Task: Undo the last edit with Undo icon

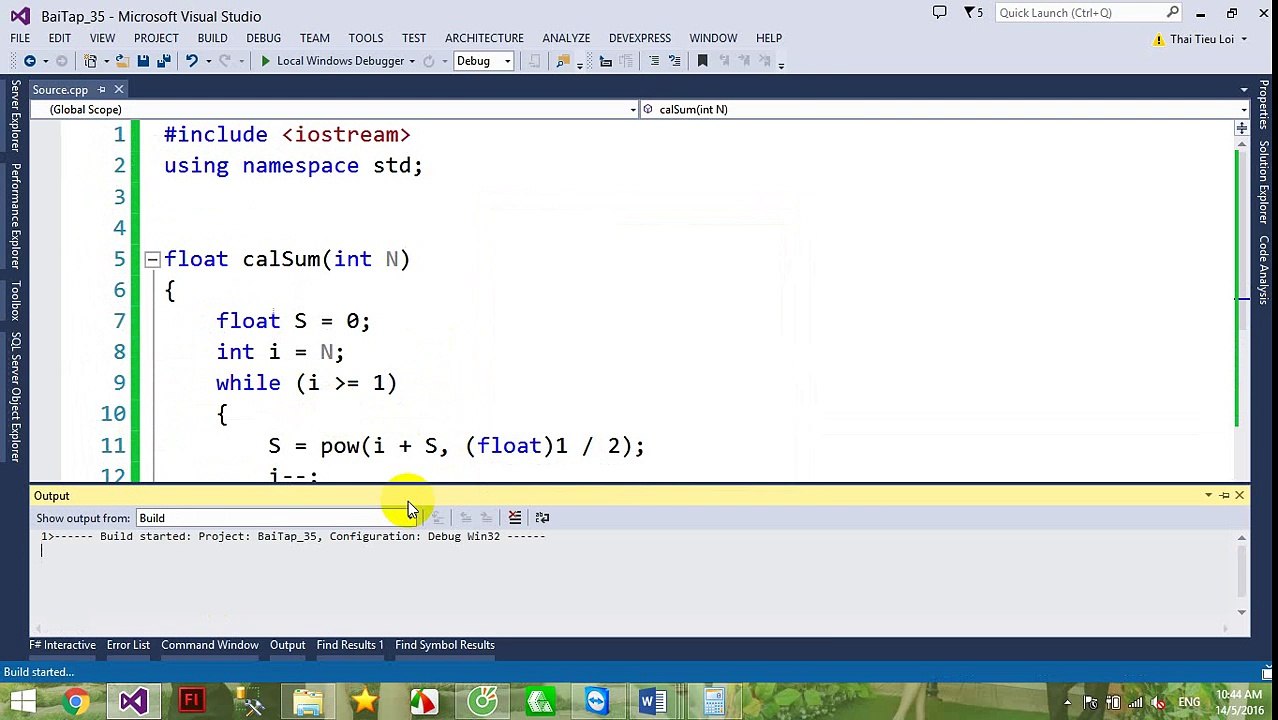Action: 191,61
